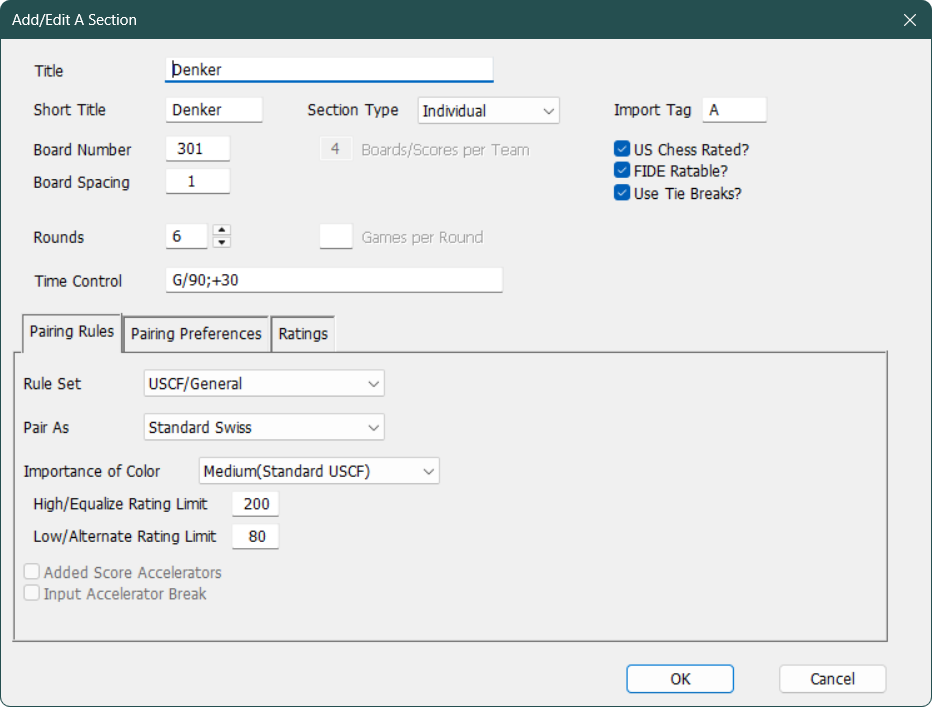This screenshot has width=932, height=707.
Task: Disable the Use Tie Breaks checkbox
Action: (622, 193)
